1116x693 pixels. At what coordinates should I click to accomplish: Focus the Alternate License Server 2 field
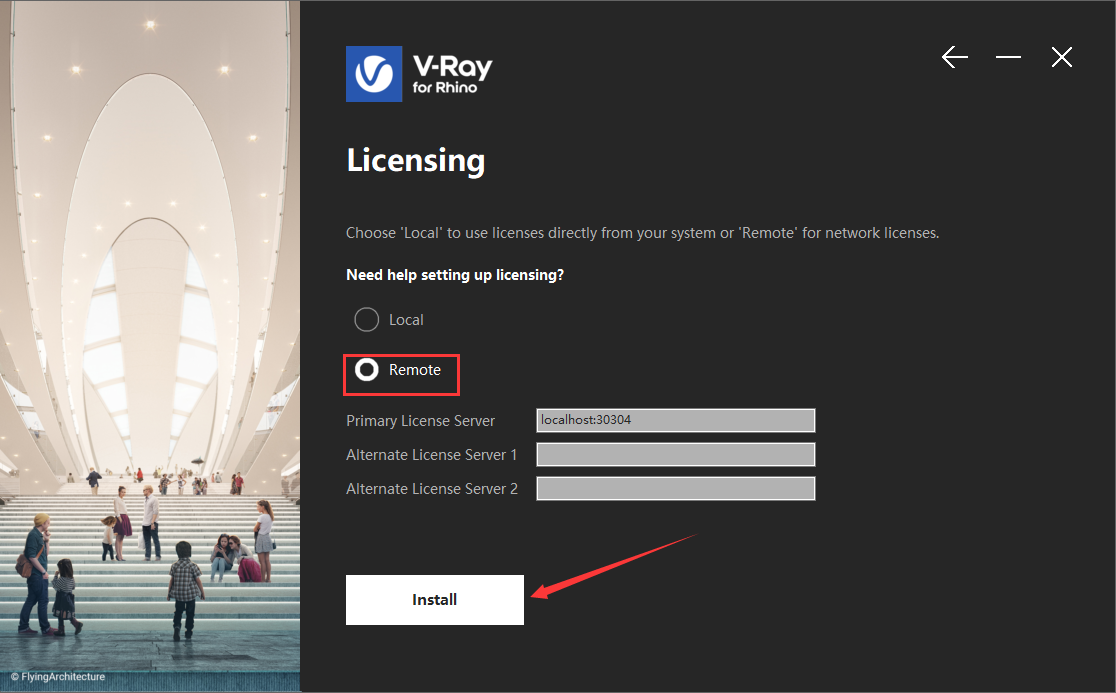tap(675, 489)
